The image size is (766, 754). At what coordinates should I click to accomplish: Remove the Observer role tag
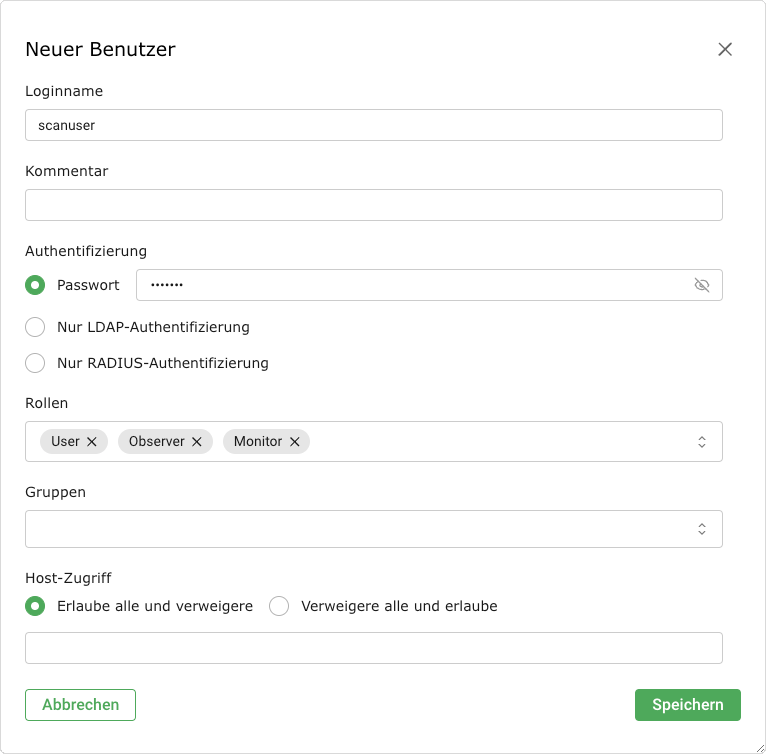click(x=197, y=441)
